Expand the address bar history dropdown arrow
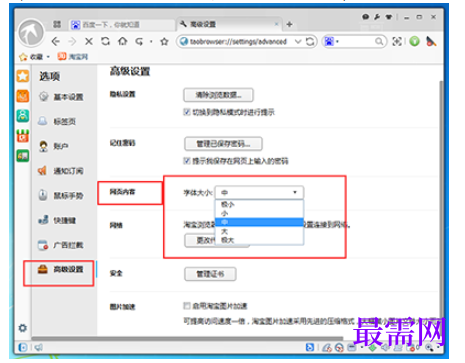This screenshot has height=363, width=465. tap(298, 41)
